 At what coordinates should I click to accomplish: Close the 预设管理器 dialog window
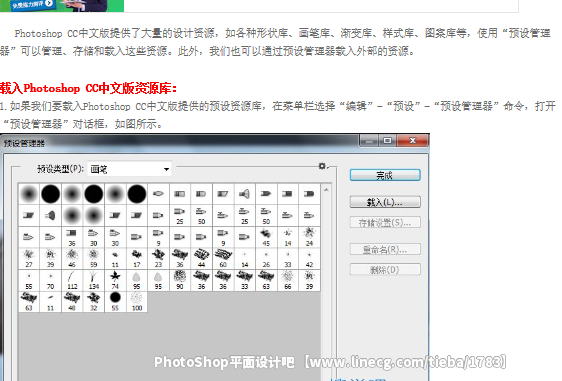pyautogui.click(x=413, y=141)
